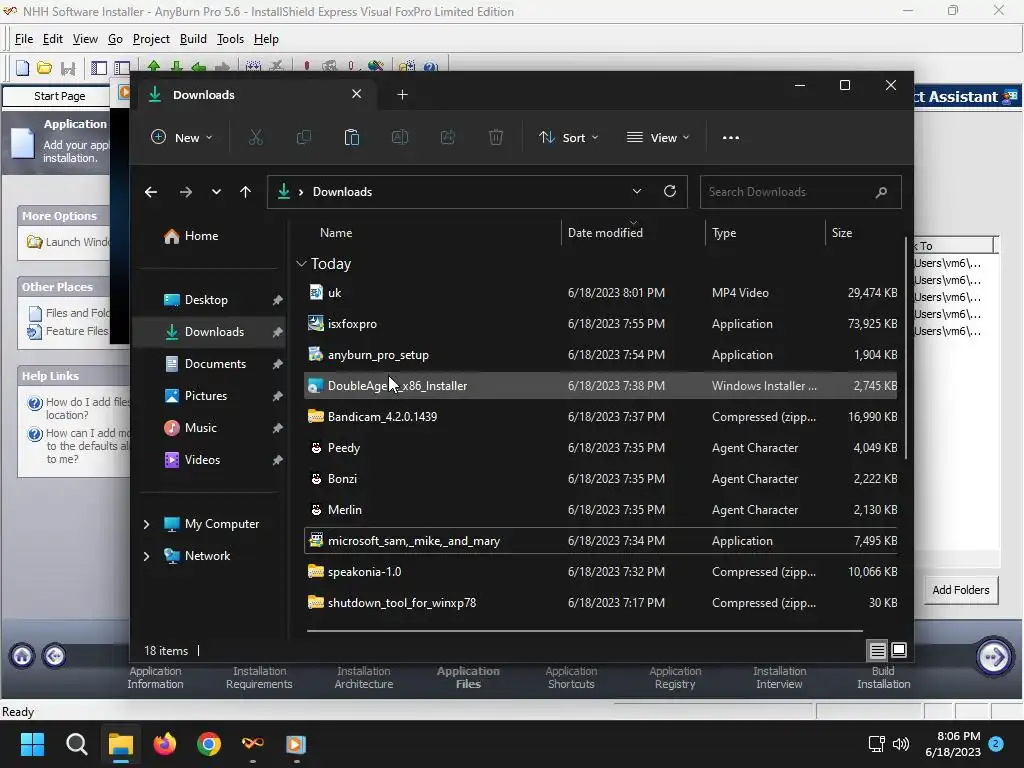Click the InstallShield previous-page round arrow button
Image resolution: width=1024 pixels, height=768 pixels.
click(54, 655)
